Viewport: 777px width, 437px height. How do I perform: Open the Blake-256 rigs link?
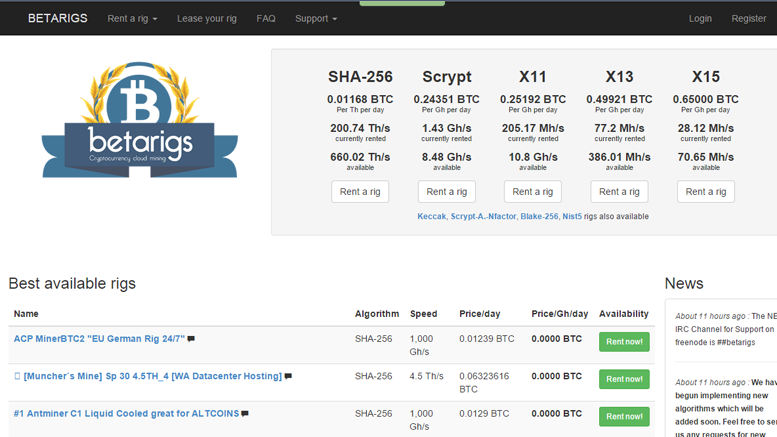click(x=538, y=216)
